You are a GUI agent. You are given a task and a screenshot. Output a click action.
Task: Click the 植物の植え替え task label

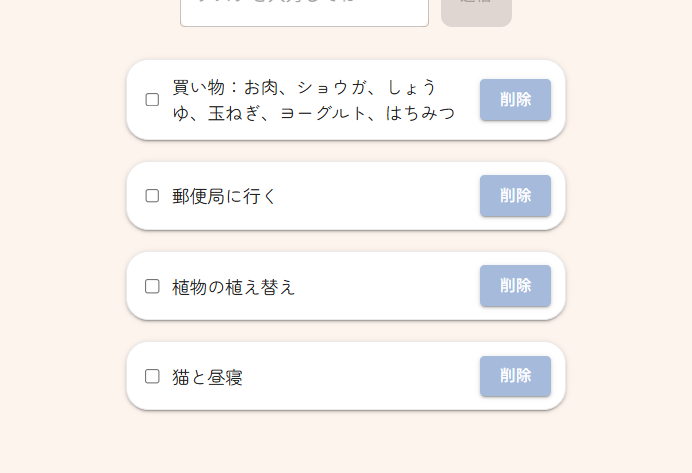(x=234, y=287)
